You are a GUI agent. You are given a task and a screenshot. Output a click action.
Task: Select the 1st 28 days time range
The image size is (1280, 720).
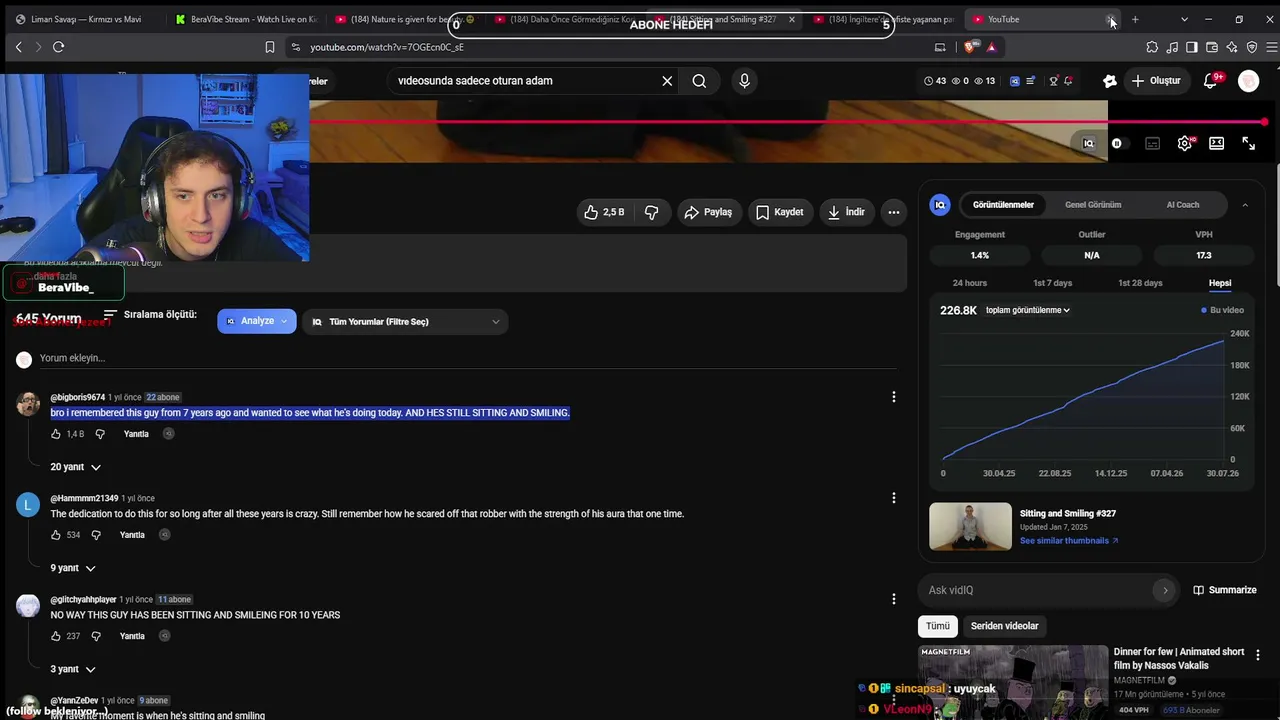pos(1140,283)
